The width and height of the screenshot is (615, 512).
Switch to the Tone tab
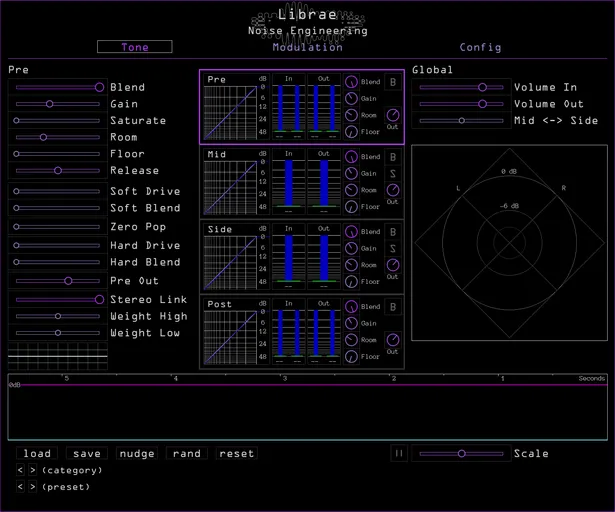coord(135,47)
